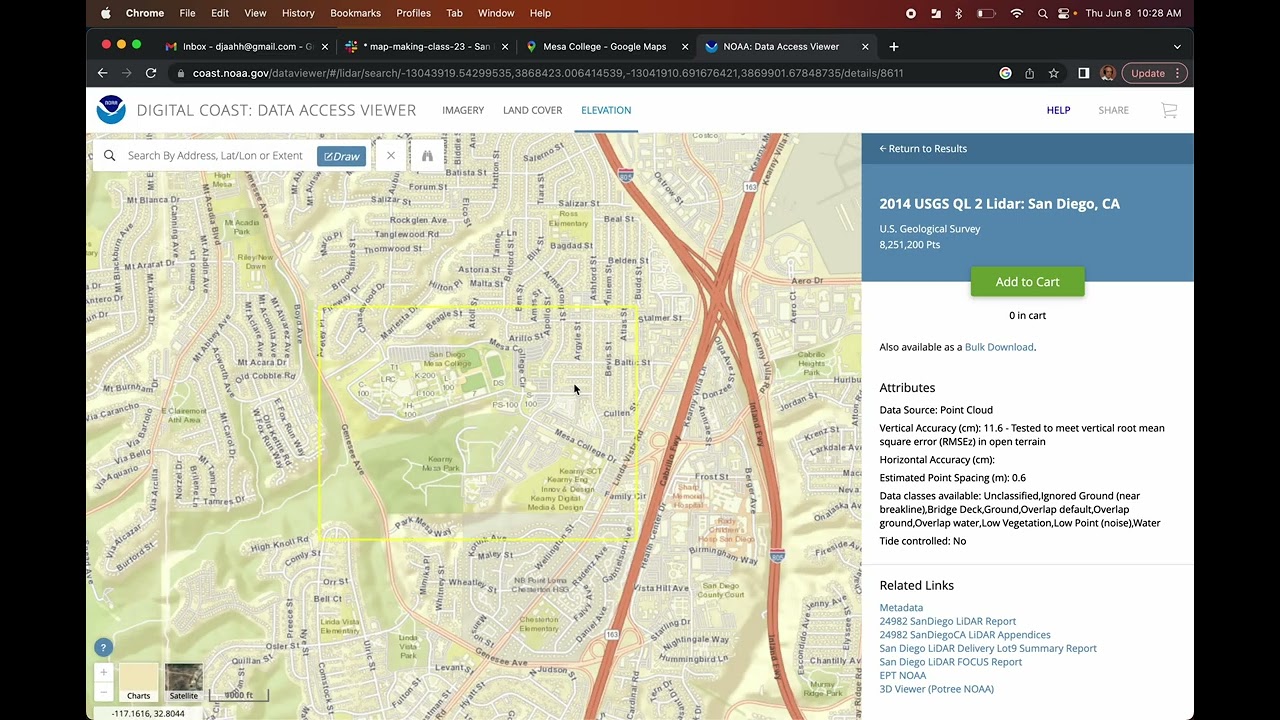Viewport: 1280px width, 720px height.
Task: Open the HELP link in header
Action: click(x=1058, y=110)
